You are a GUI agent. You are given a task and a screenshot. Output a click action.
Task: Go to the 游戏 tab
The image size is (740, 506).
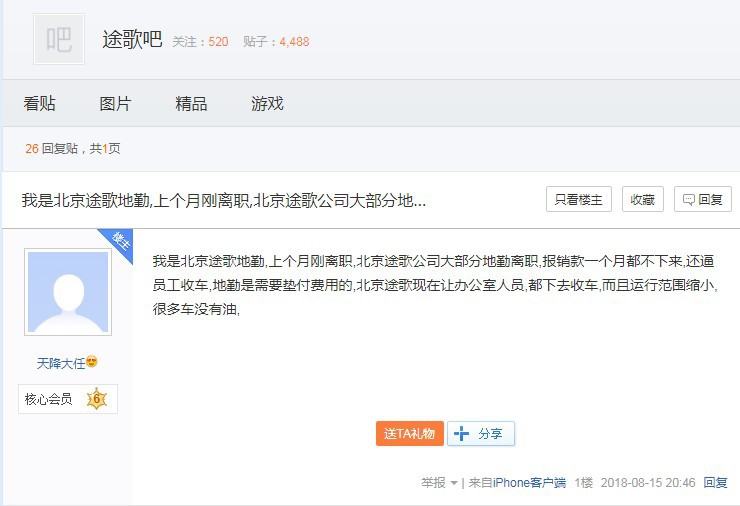point(267,104)
